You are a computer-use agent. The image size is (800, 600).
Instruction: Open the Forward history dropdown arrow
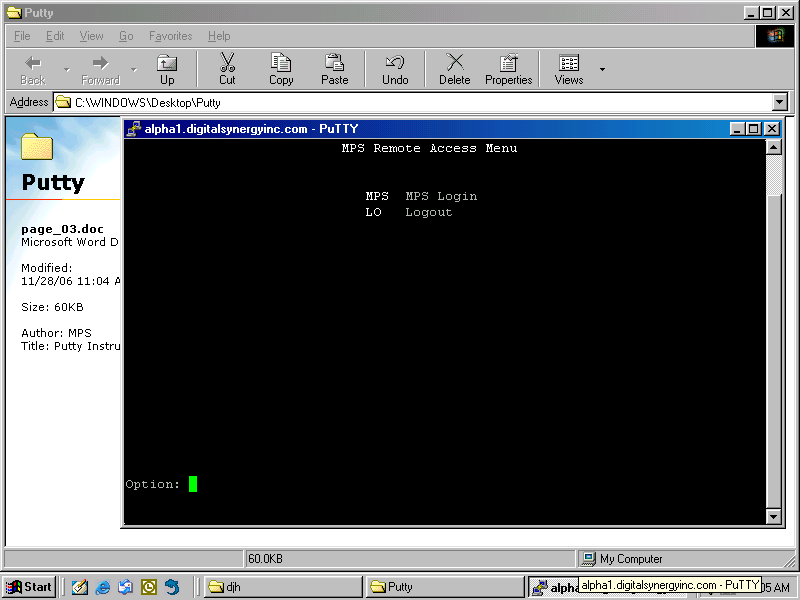(x=134, y=69)
